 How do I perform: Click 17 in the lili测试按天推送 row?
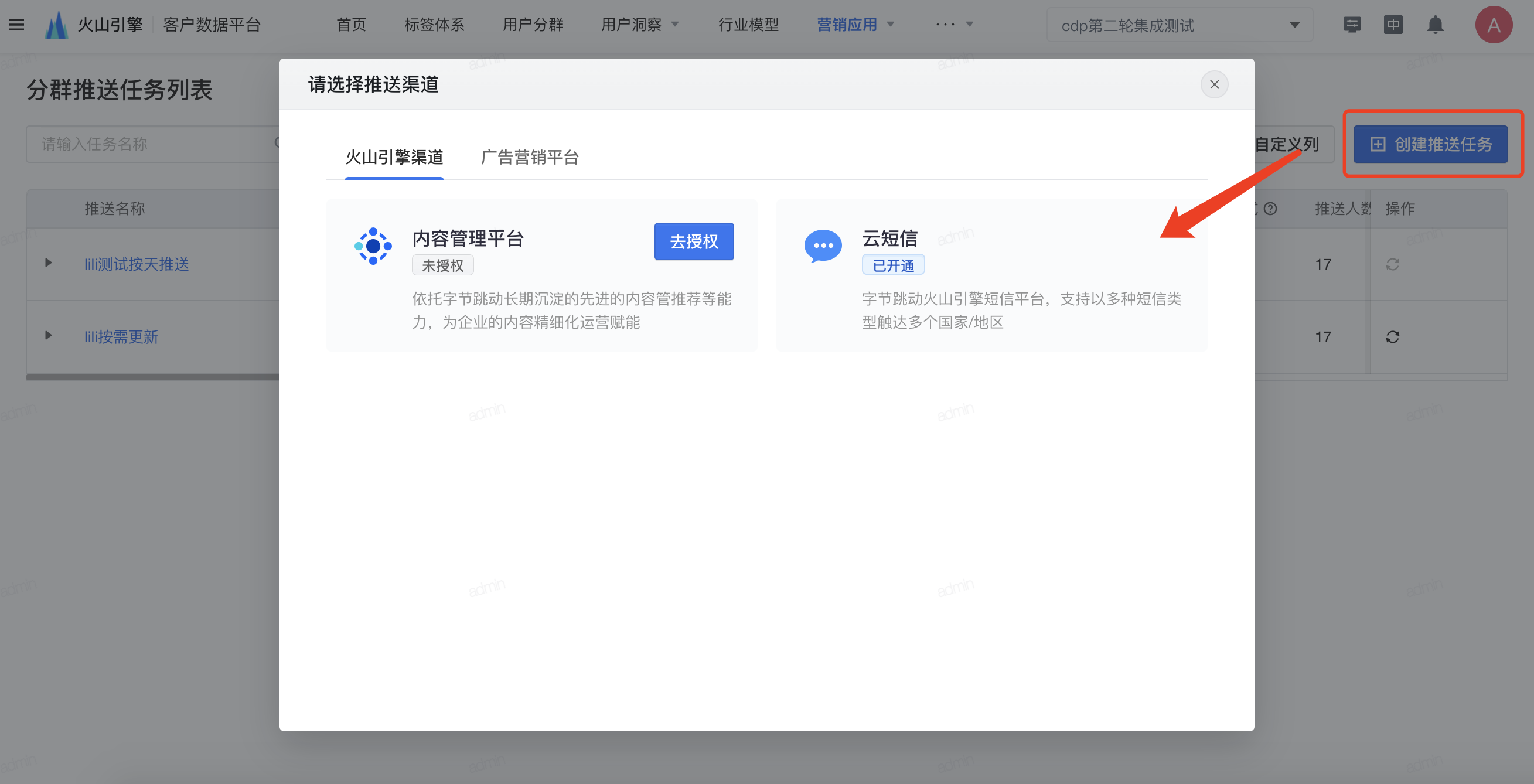[x=1322, y=264]
